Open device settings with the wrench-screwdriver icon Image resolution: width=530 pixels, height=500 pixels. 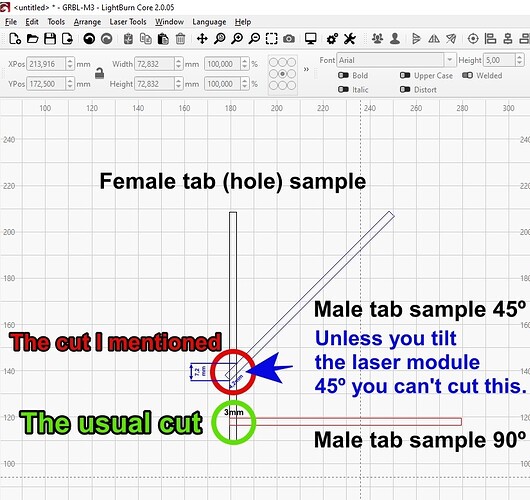350,39
